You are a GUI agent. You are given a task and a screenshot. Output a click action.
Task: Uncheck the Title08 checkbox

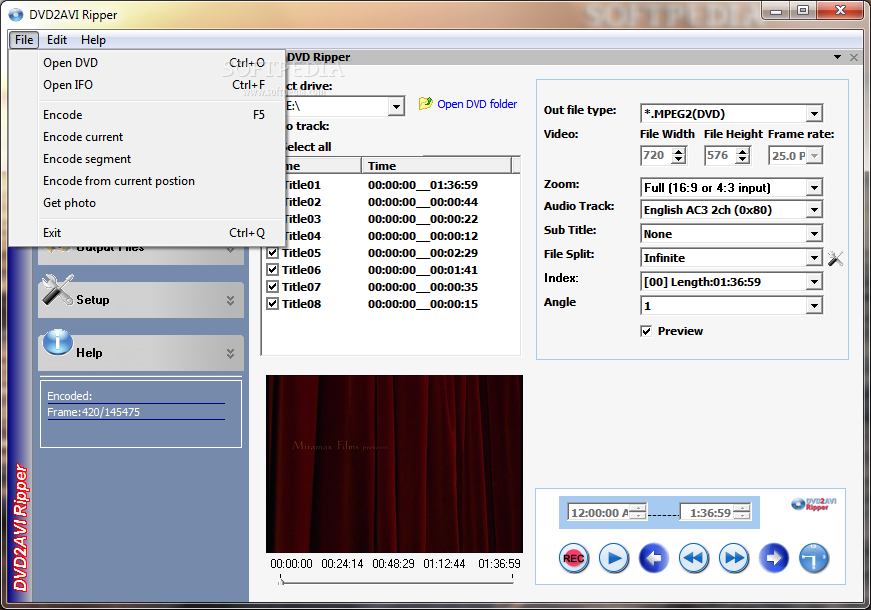click(272, 303)
